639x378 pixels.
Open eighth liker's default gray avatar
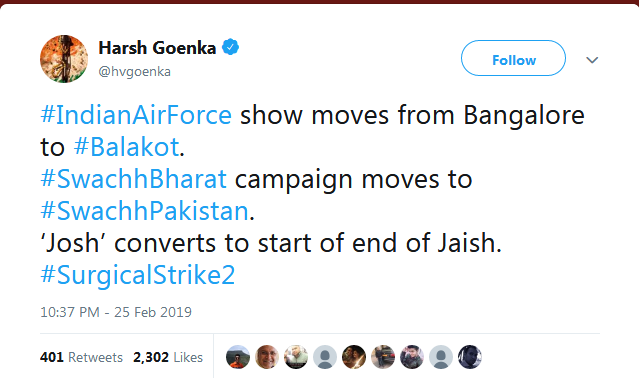(441, 357)
